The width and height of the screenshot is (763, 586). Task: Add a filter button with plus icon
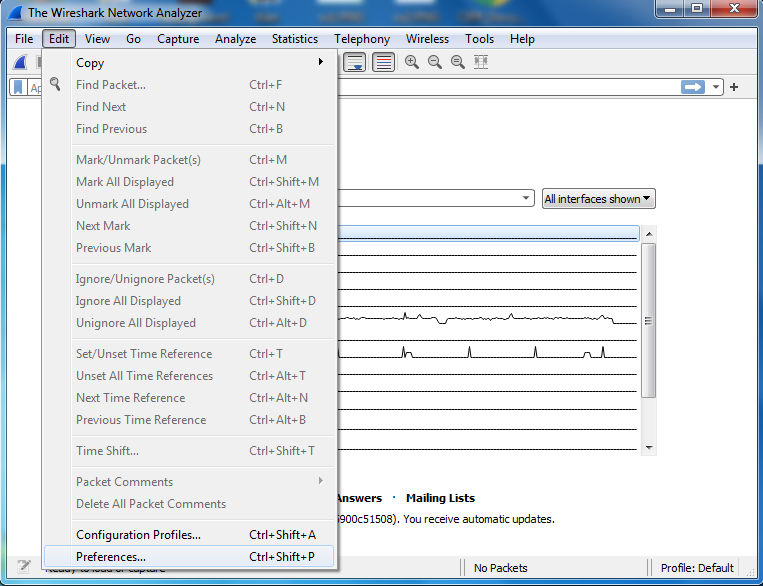click(734, 87)
